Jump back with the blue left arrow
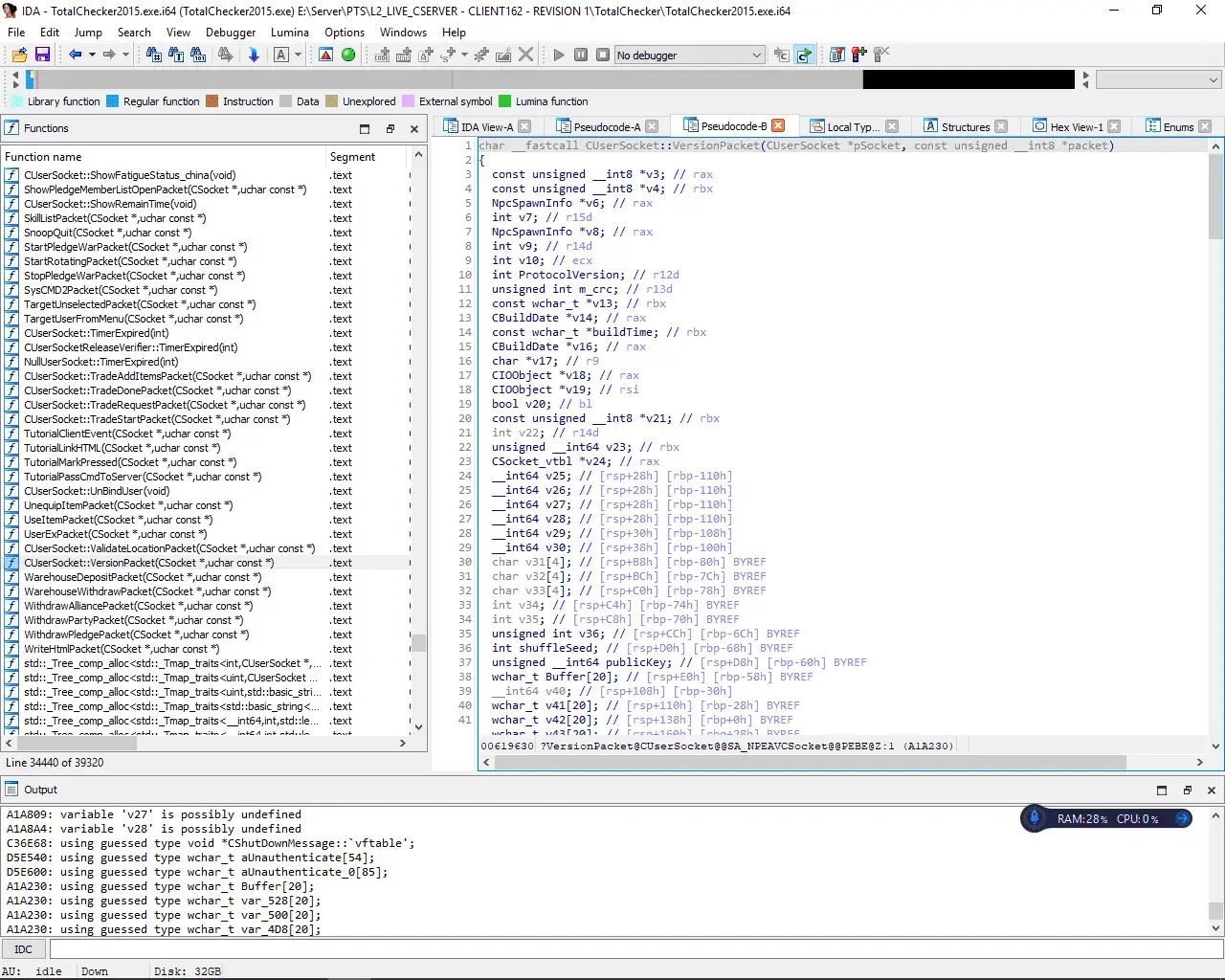This screenshot has width=1225, height=980. coord(75,55)
